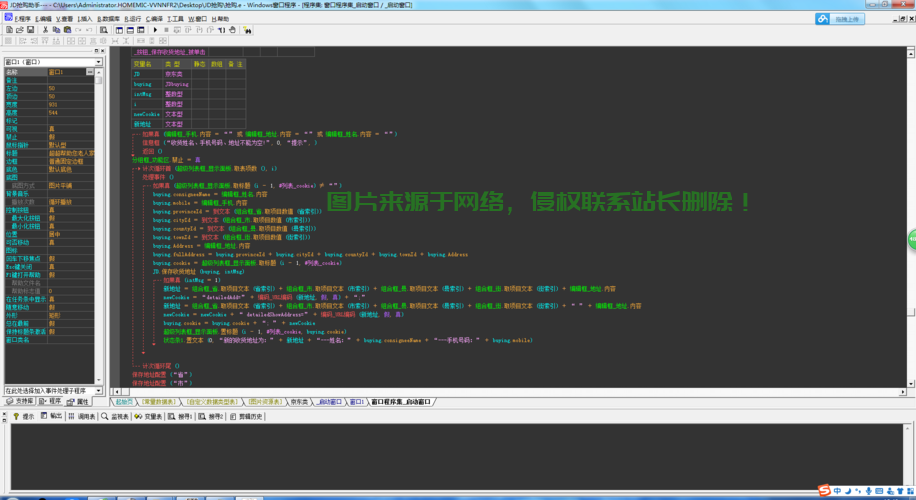This screenshot has height=500, width=916.
Task: Open the F.程序 menu
Action: [22, 19]
